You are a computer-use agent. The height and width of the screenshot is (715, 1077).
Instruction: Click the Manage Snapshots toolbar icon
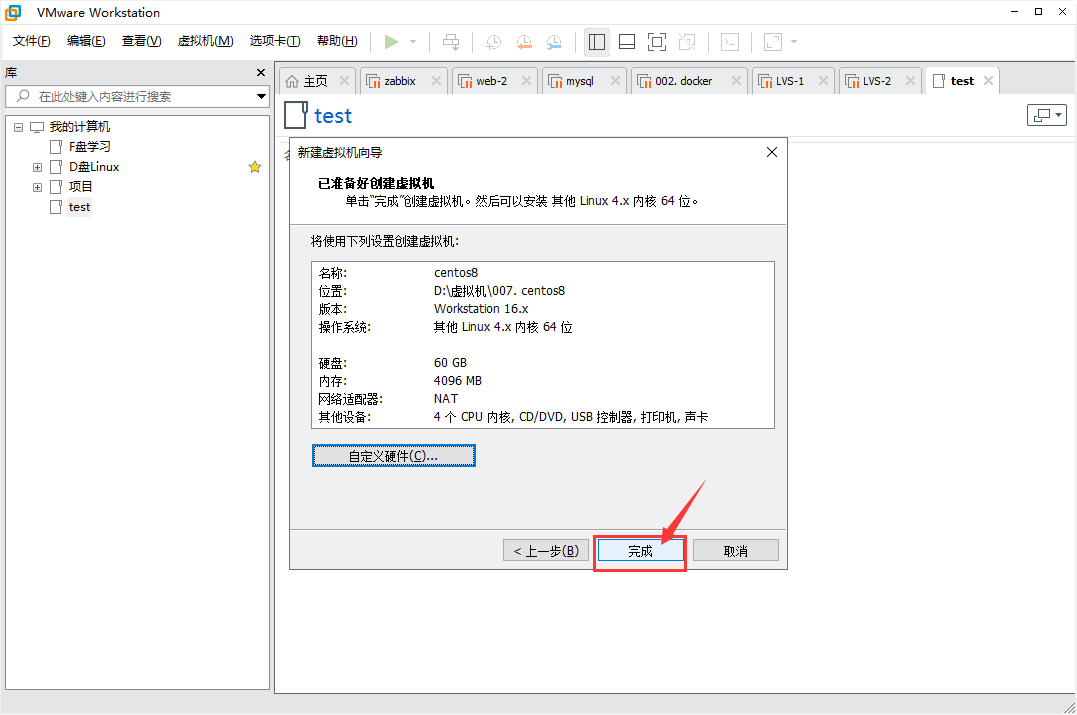point(554,42)
